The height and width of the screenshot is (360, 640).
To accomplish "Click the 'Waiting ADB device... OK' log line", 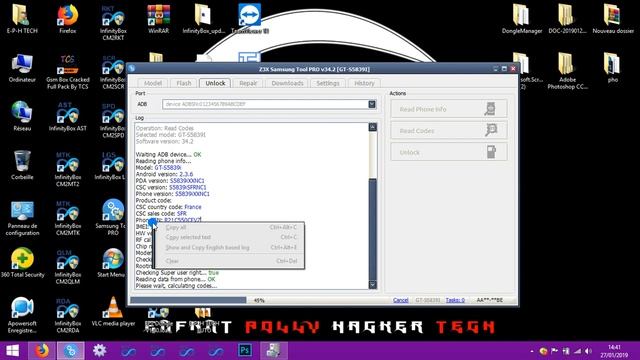I will click(168, 154).
